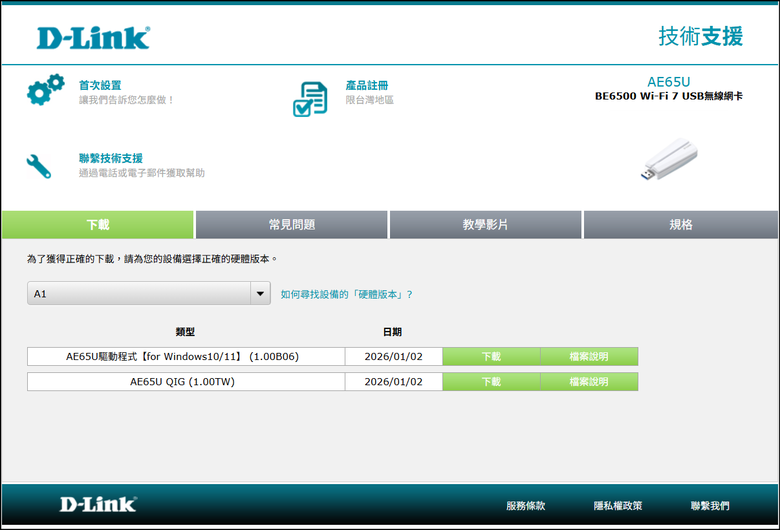Click the hardware version dropdown arrow
The height and width of the screenshot is (530, 780).
click(x=260, y=294)
